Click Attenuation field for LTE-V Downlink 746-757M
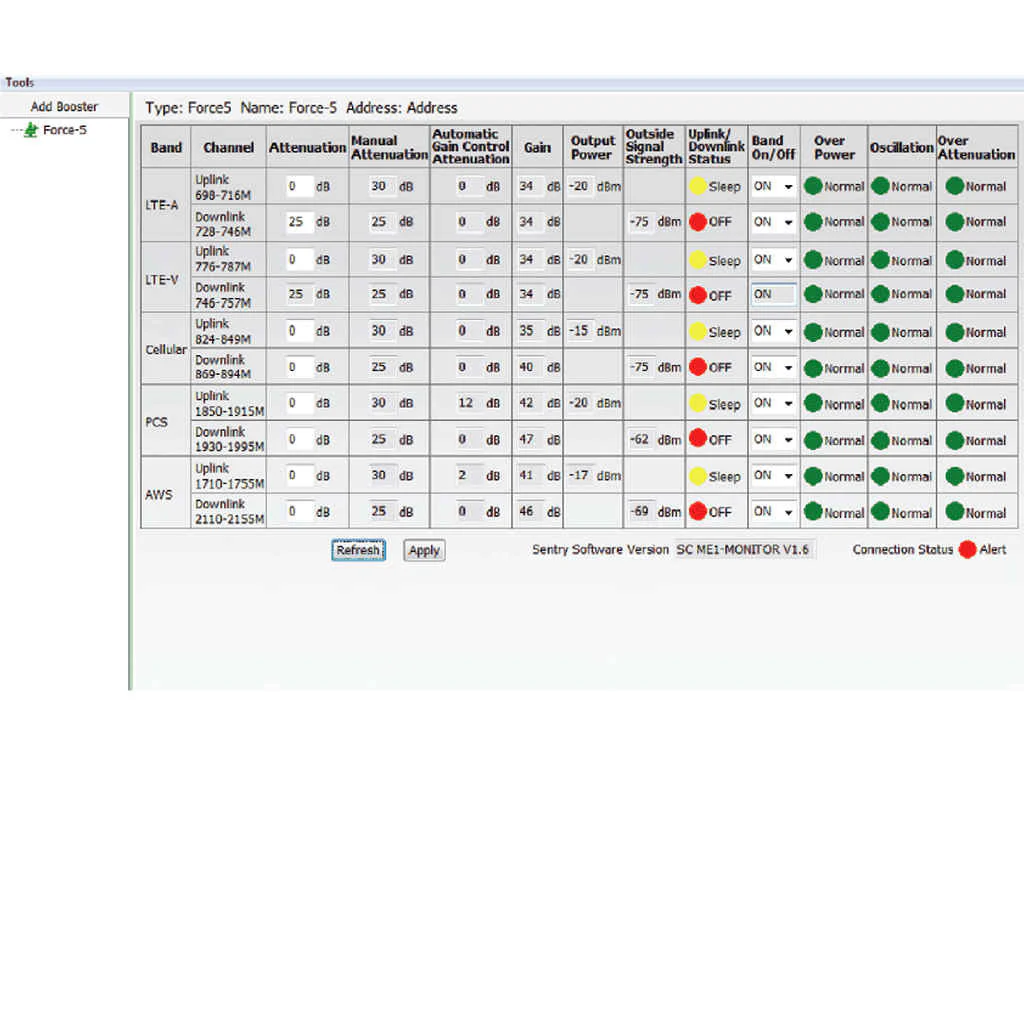This screenshot has height=1024, width=1024. pos(298,294)
